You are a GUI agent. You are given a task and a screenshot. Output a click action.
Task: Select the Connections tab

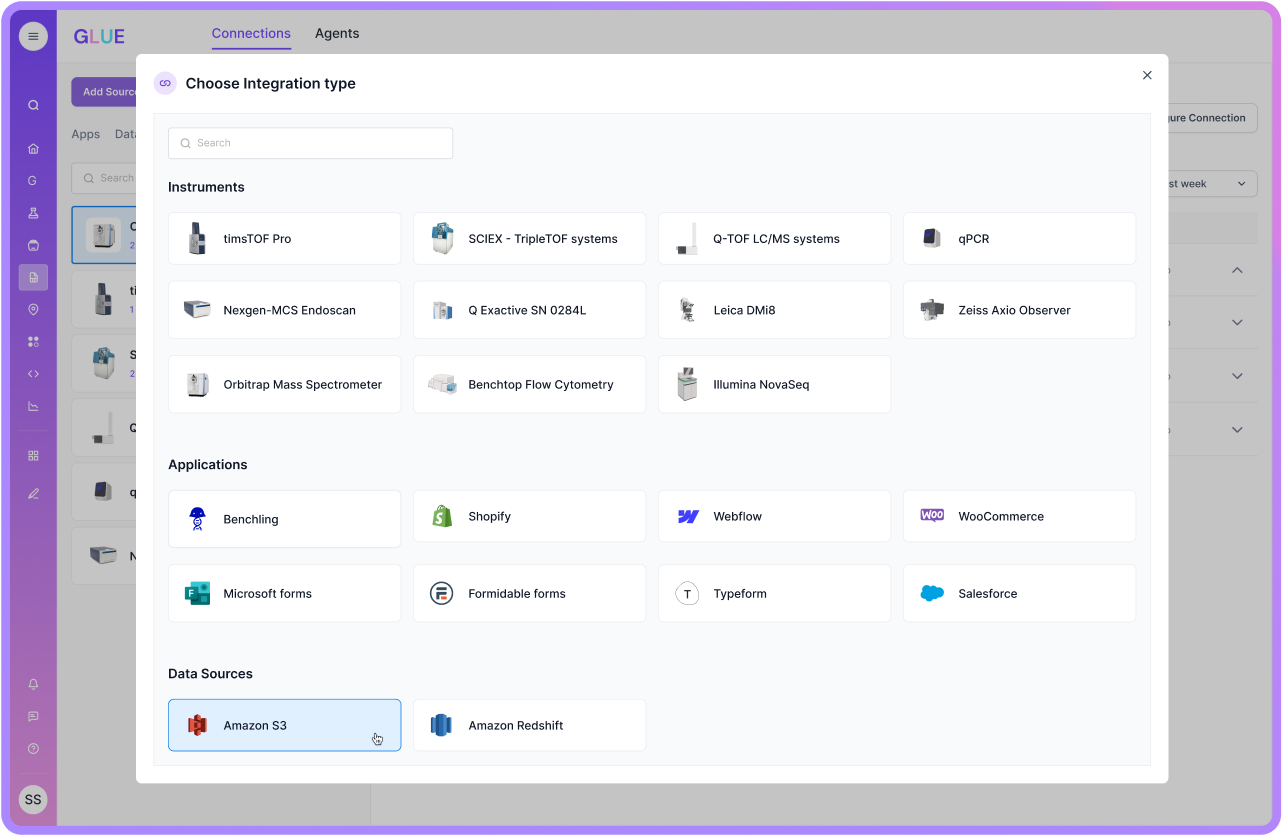coord(251,33)
